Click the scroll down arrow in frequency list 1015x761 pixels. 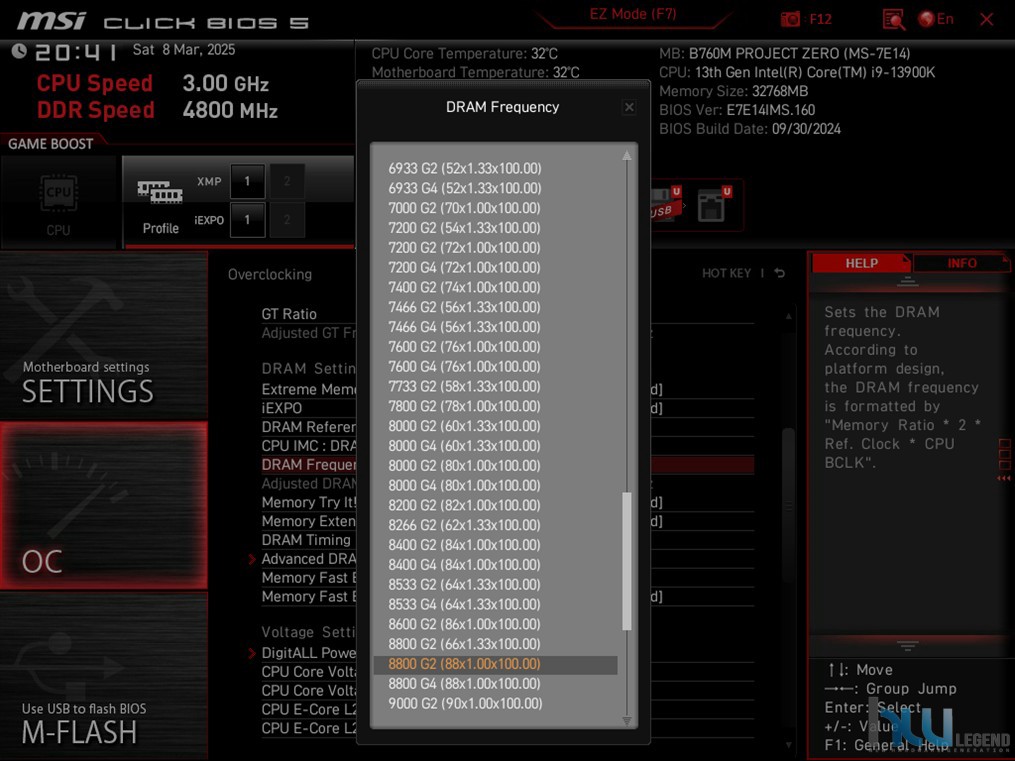pyautogui.click(x=627, y=720)
